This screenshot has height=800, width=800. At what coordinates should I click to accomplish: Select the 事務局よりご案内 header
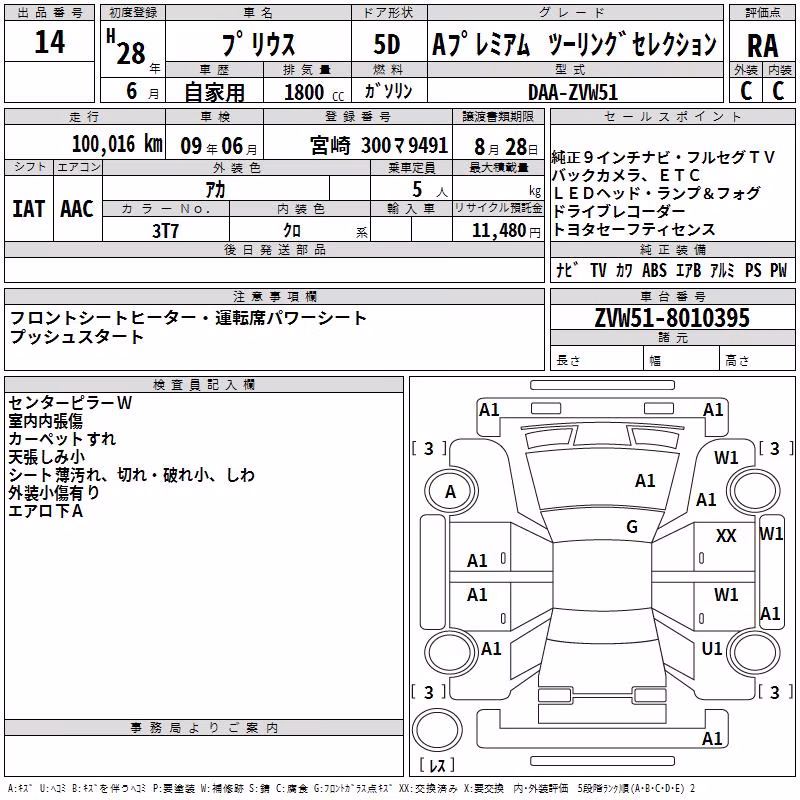click(204, 728)
